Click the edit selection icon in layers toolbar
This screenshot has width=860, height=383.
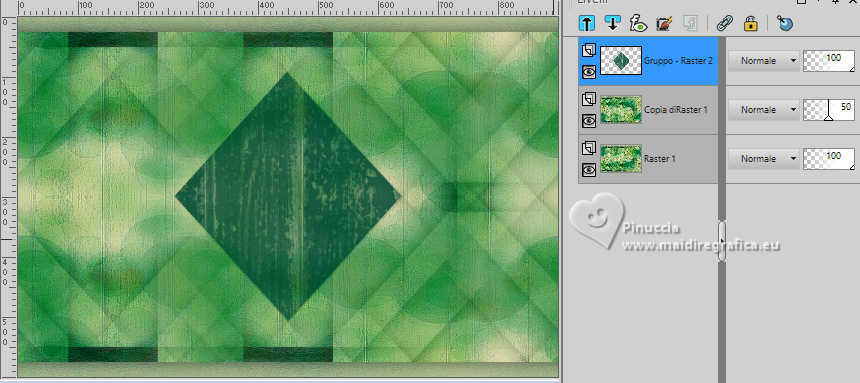664,23
